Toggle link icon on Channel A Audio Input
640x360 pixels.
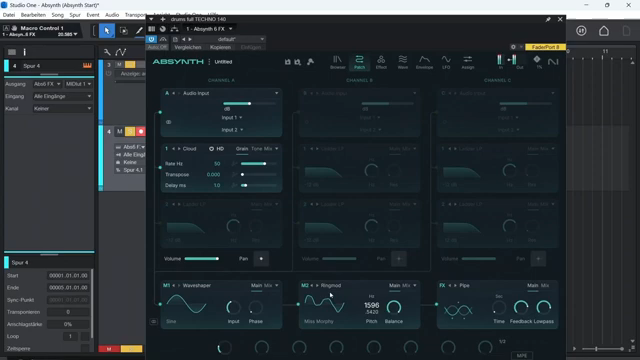pyautogui.click(x=169, y=122)
